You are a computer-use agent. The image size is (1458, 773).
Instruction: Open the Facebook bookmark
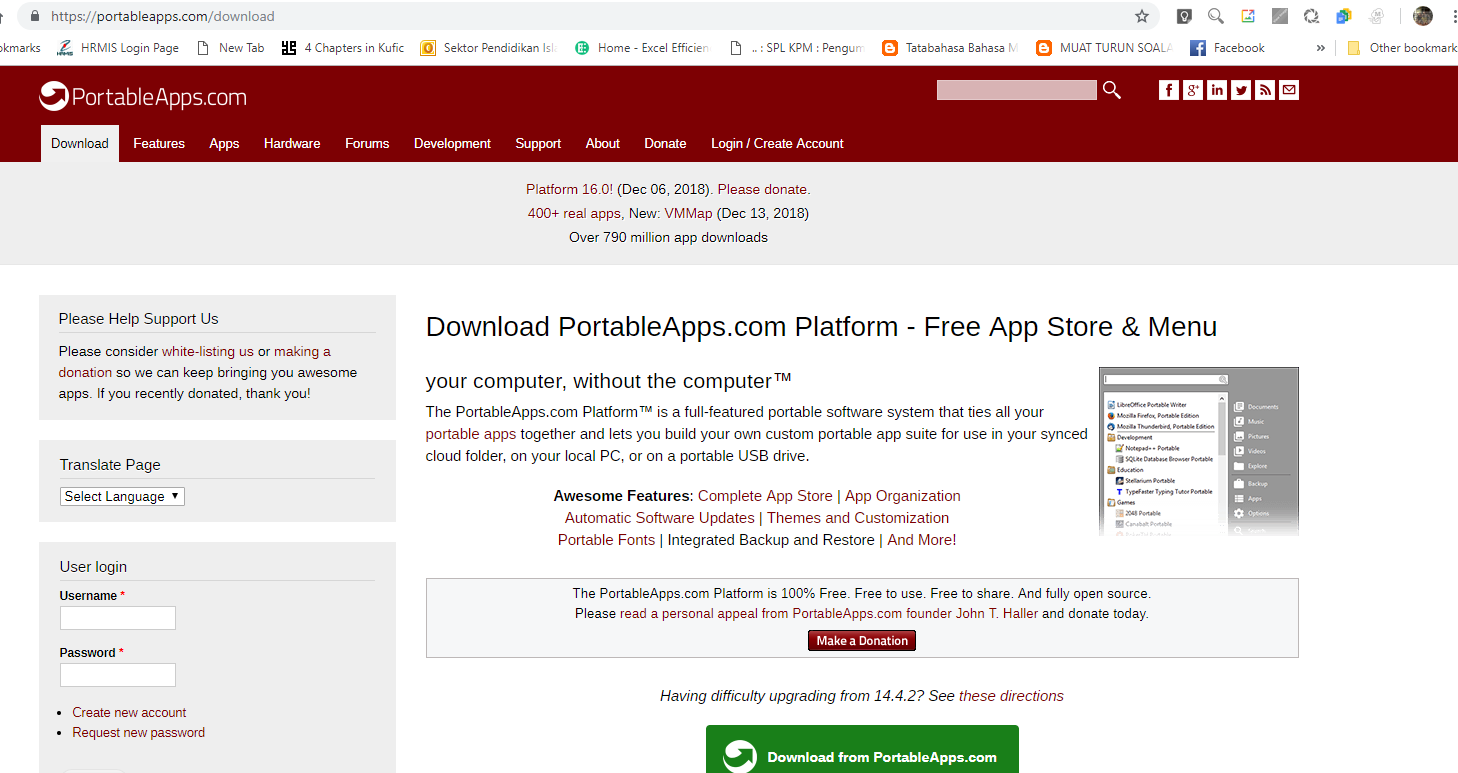coord(1227,47)
